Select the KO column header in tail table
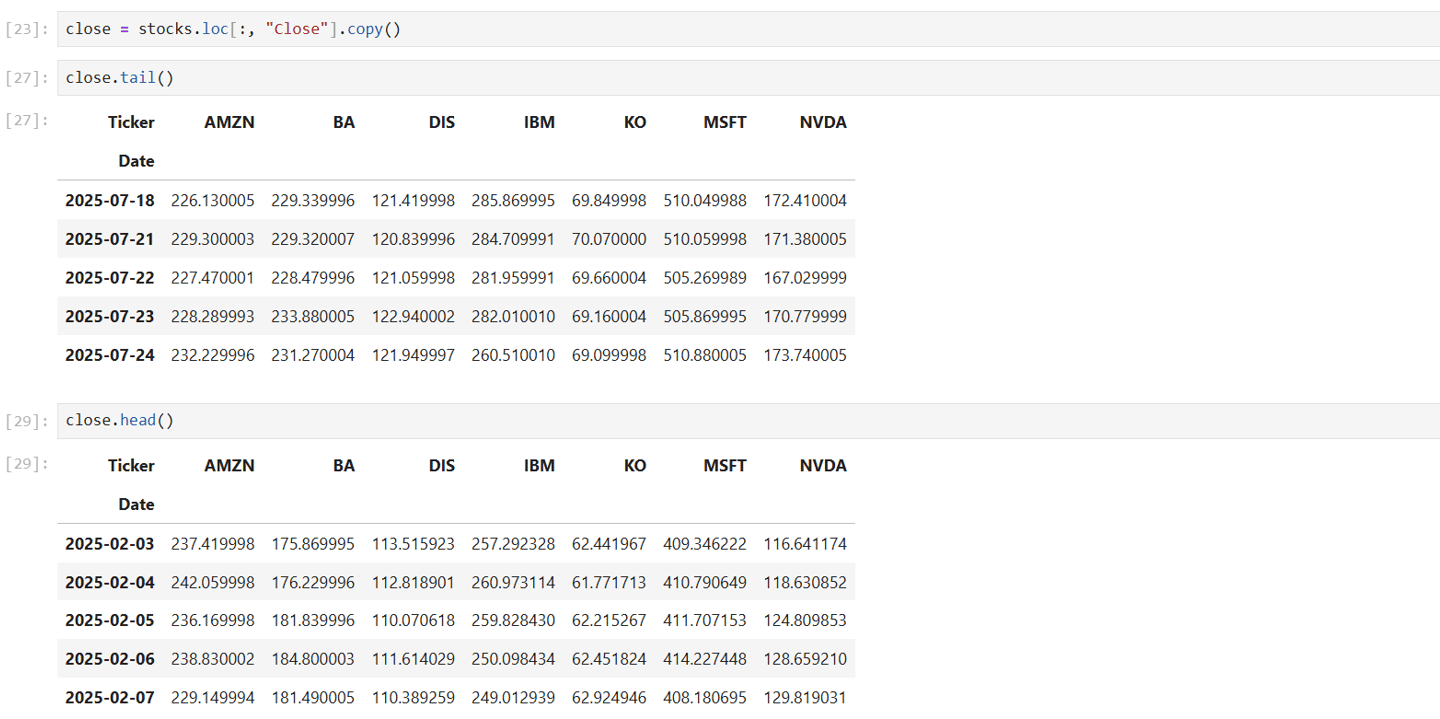Viewport: 1440px width, 719px height. (x=635, y=122)
